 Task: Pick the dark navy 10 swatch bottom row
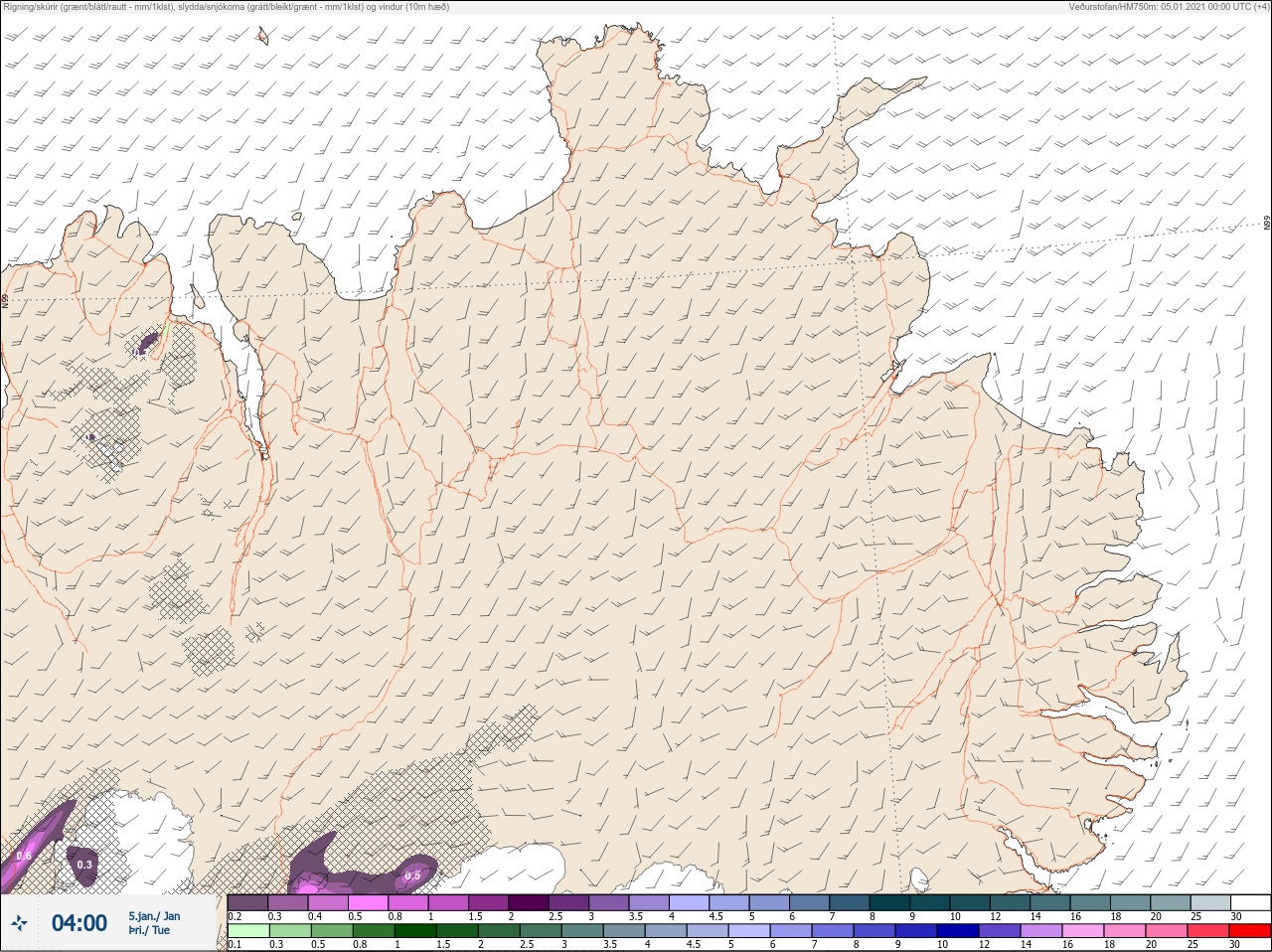[957, 931]
